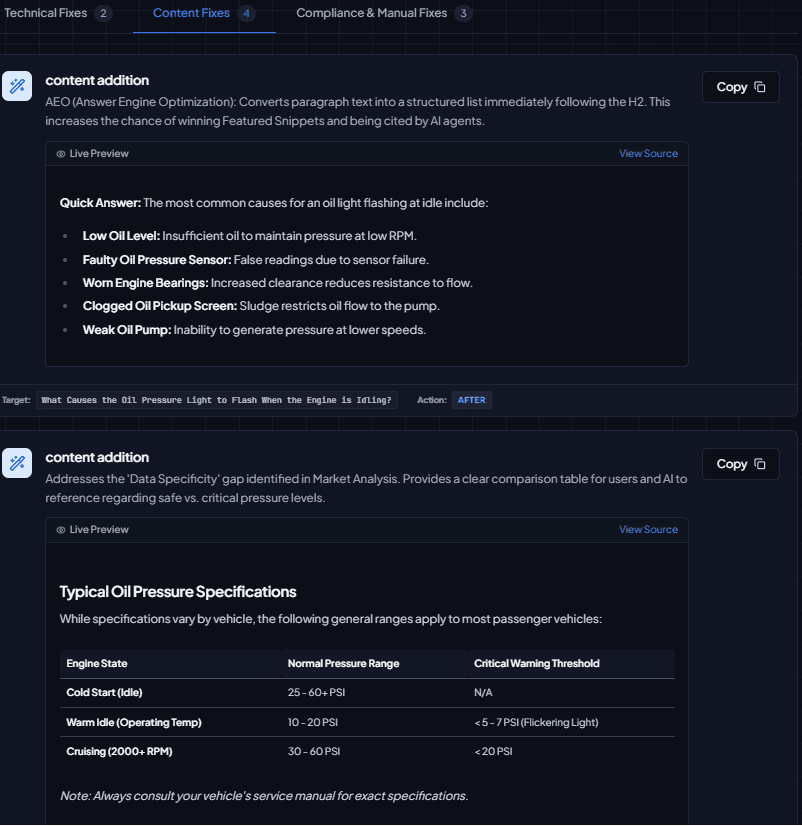Click the count badge on the Technical Fixes tab

(x=102, y=14)
